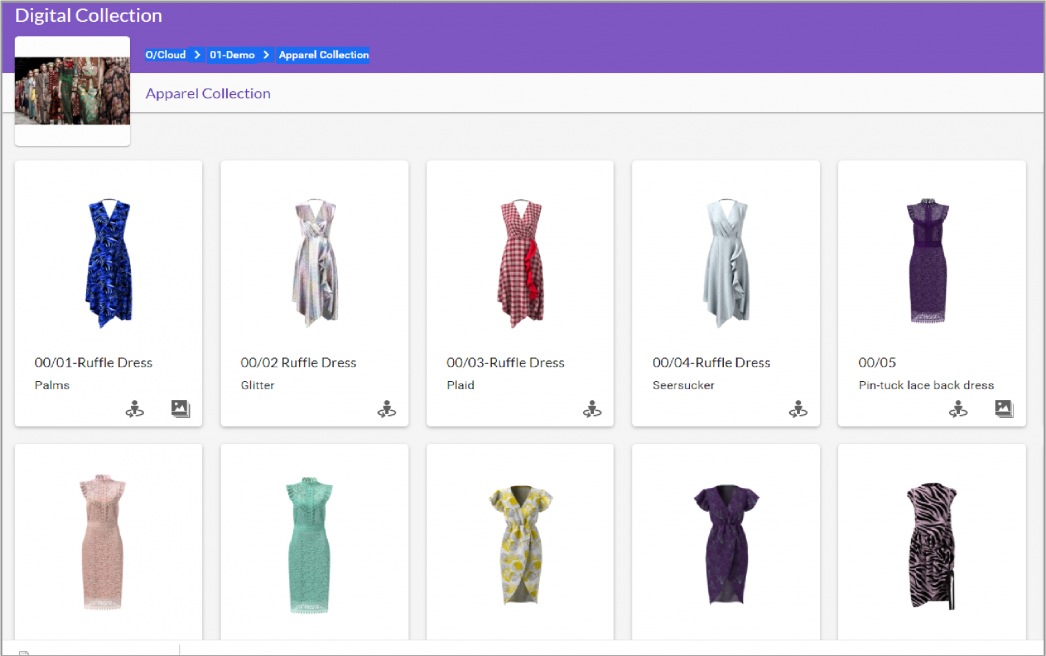The width and height of the screenshot is (1046, 656).
Task: Click the Seersucker subtitle
Action: coord(683,385)
